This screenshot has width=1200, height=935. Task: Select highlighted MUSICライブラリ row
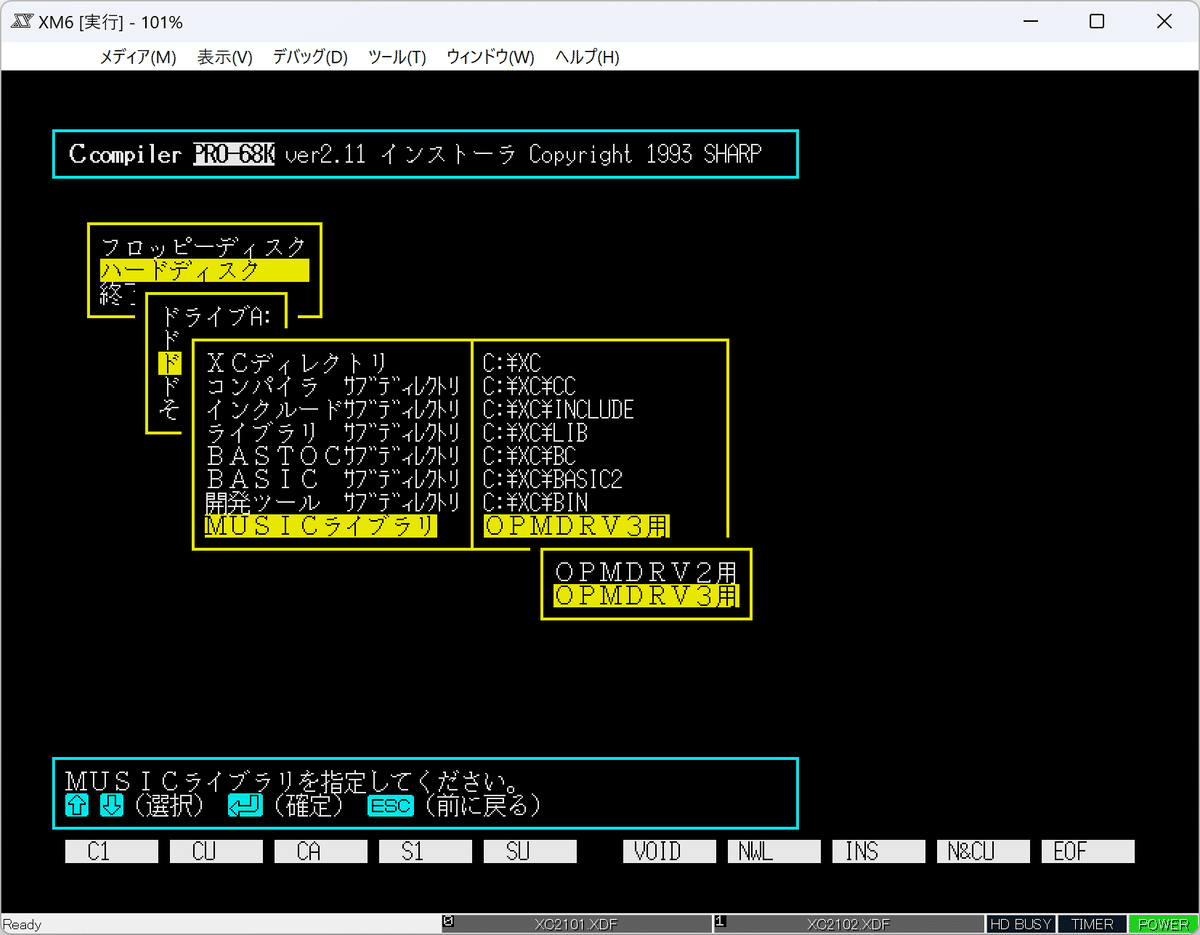click(x=321, y=526)
